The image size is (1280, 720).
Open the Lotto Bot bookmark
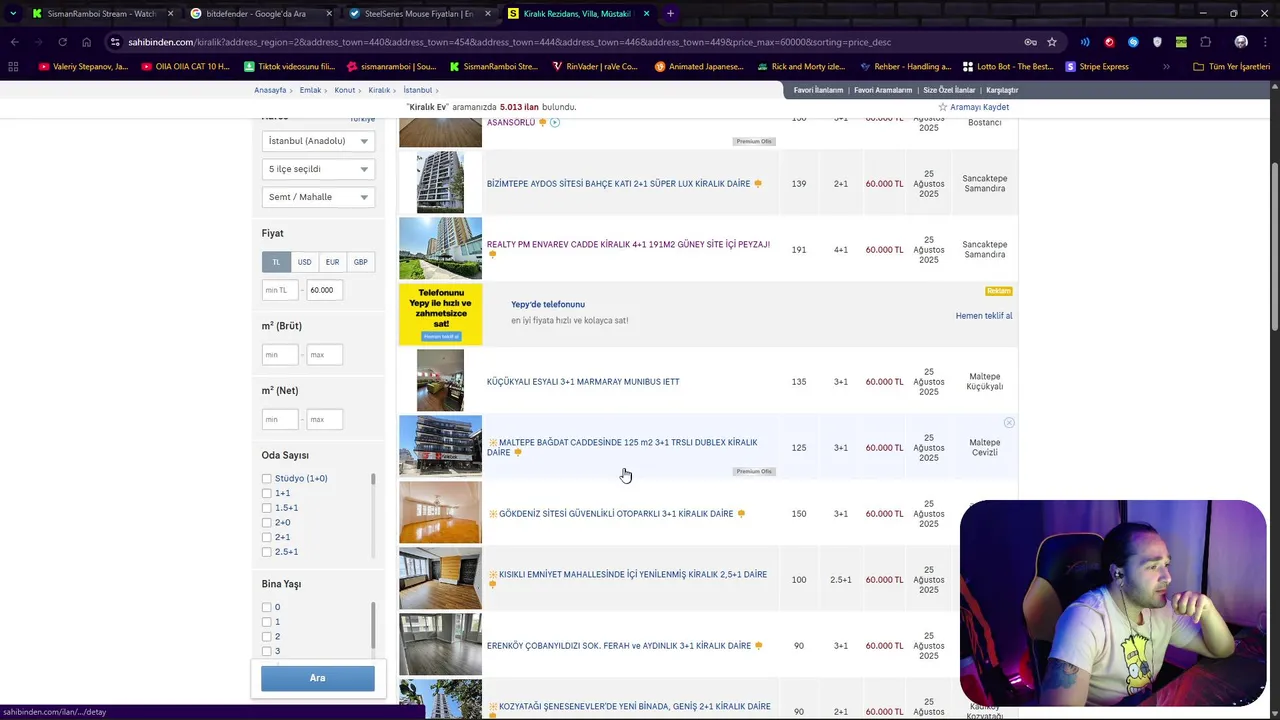[x=1008, y=67]
